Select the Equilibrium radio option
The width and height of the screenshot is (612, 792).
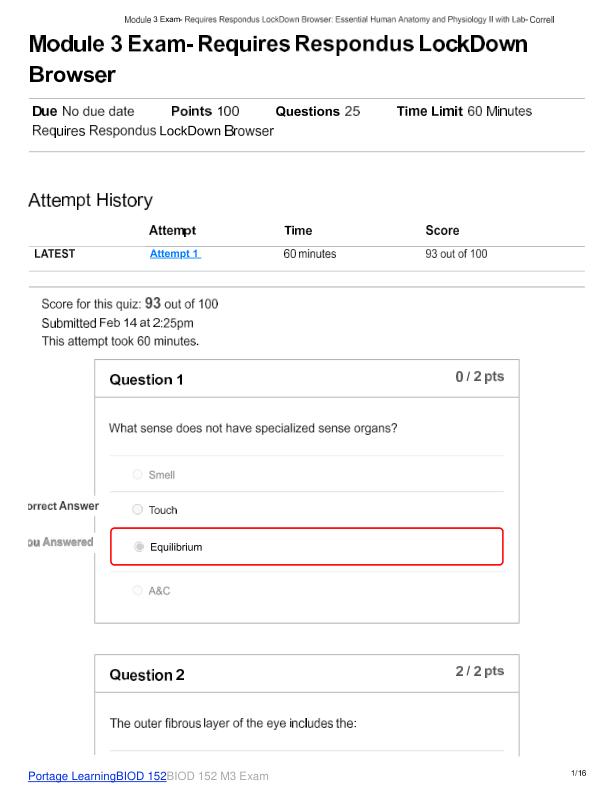pos(138,547)
